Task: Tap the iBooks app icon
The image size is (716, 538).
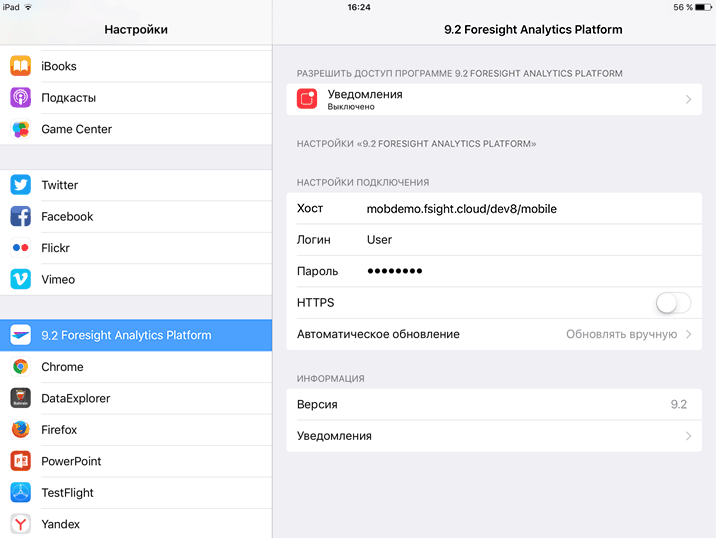Action: [x=21, y=66]
